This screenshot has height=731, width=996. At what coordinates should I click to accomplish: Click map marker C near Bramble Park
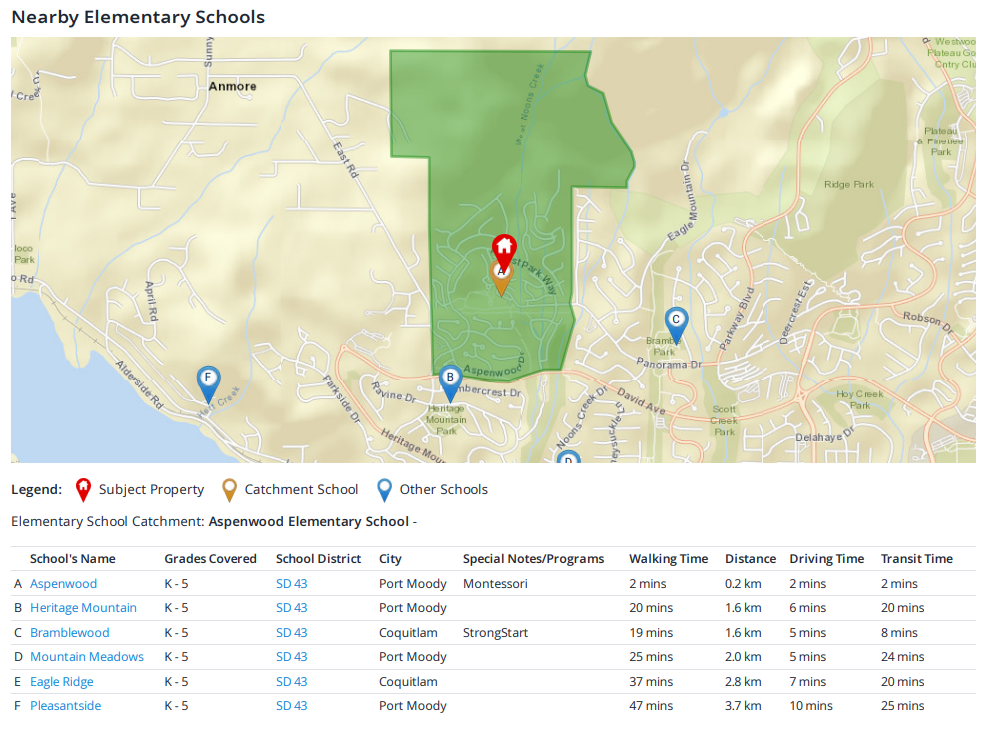coord(676,325)
